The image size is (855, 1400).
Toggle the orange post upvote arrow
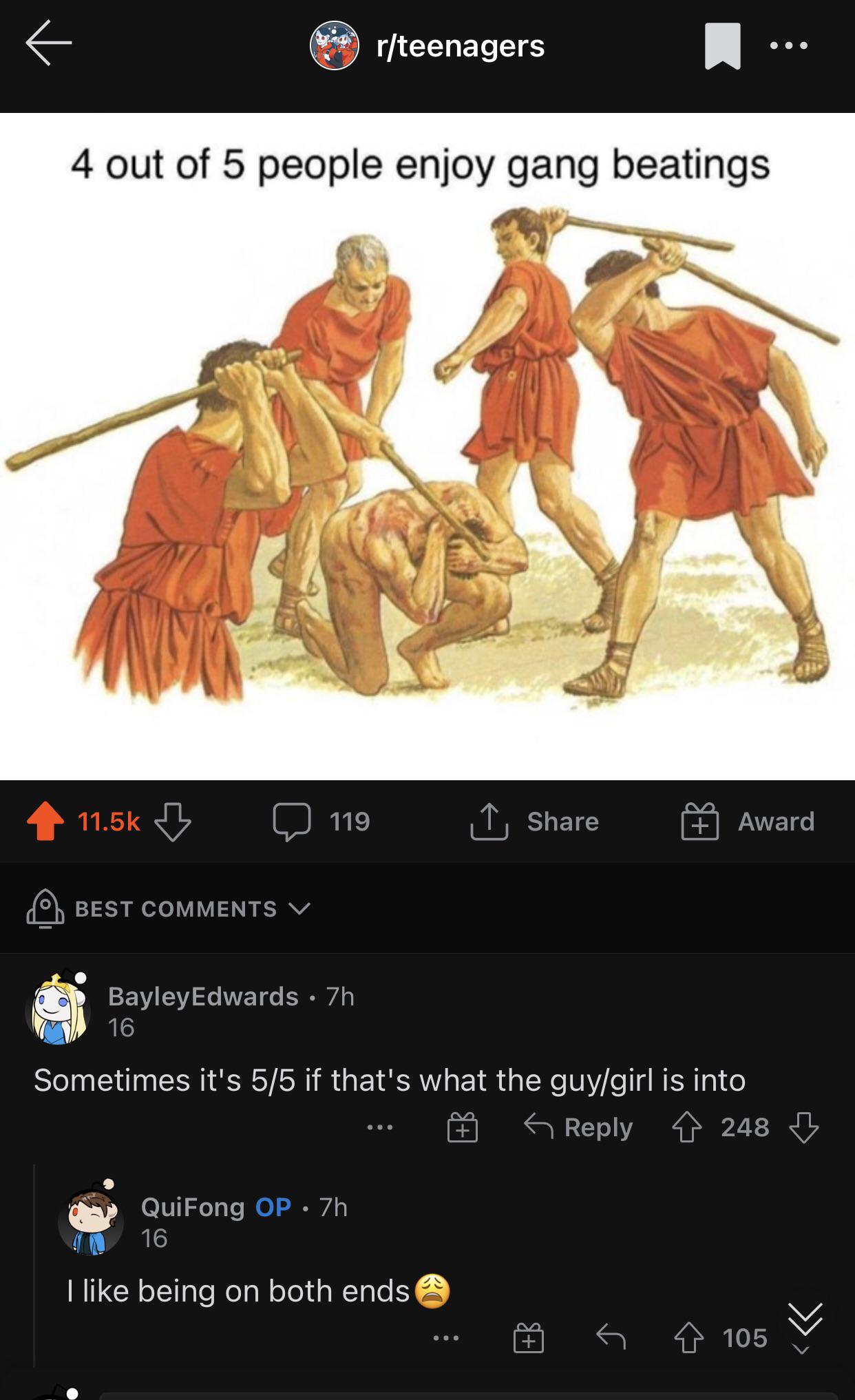coord(45,821)
